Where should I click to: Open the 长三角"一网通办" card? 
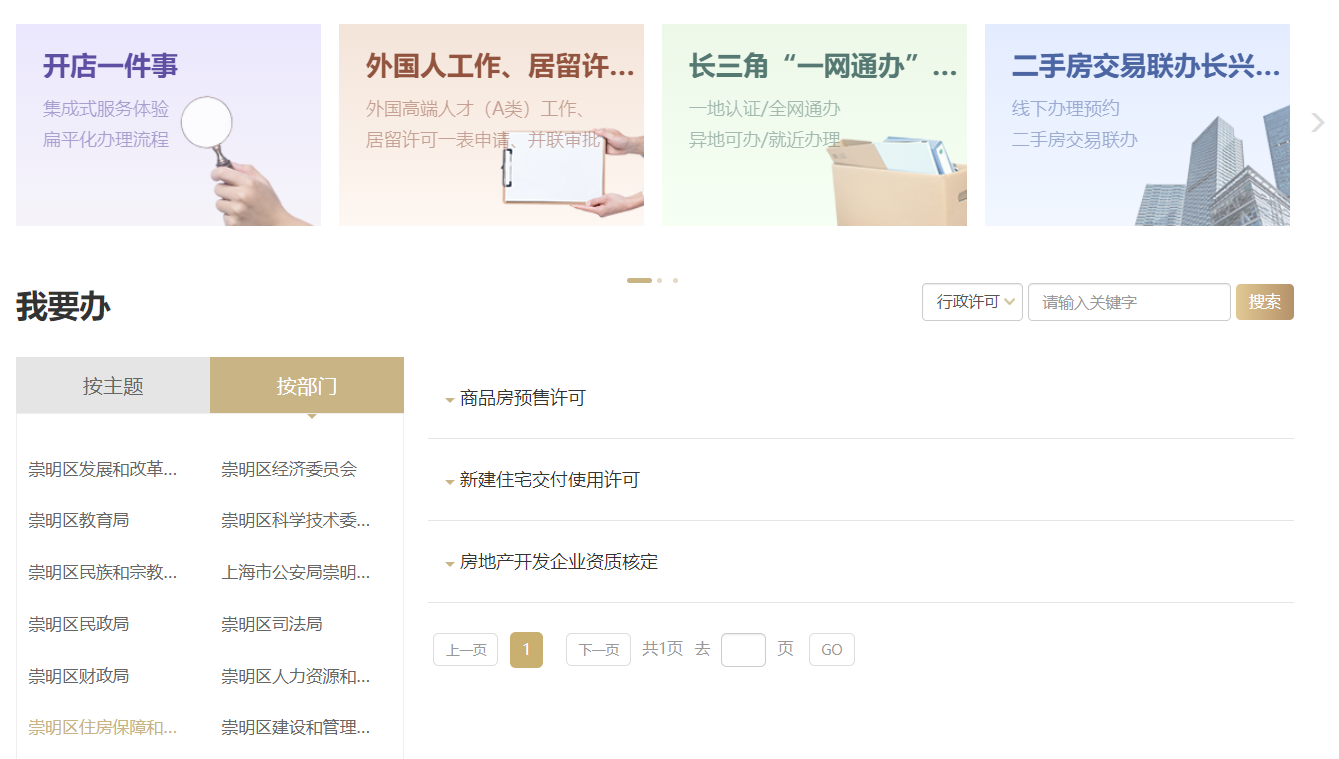(814, 125)
